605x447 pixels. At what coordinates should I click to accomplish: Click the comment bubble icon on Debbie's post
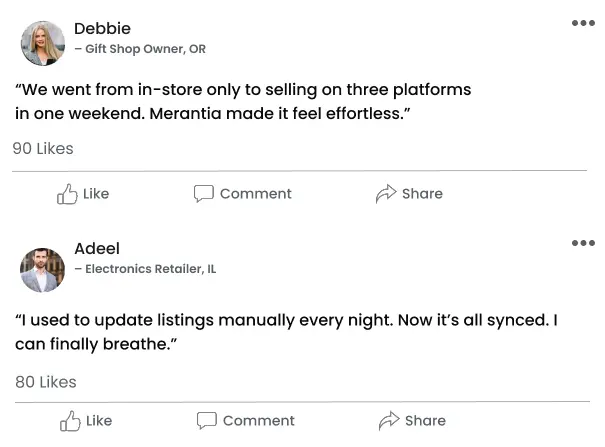point(204,194)
